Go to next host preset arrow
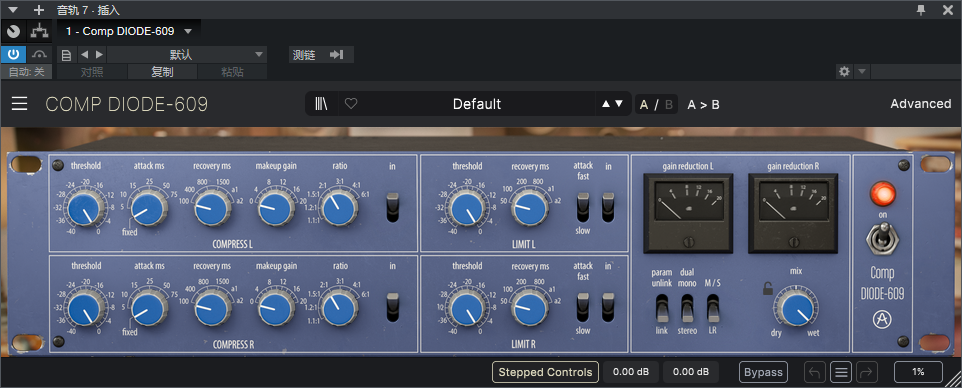Image resolution: width=962 pixels, height=388 pixels. 99,55
